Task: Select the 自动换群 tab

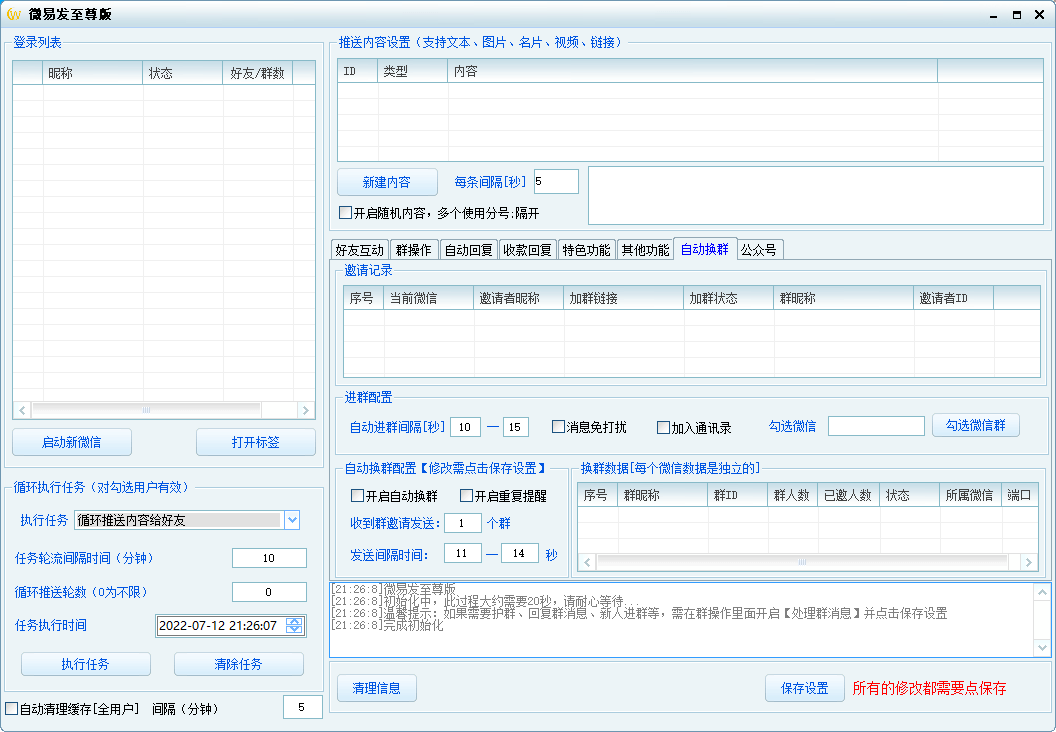Action: [704, 248]
